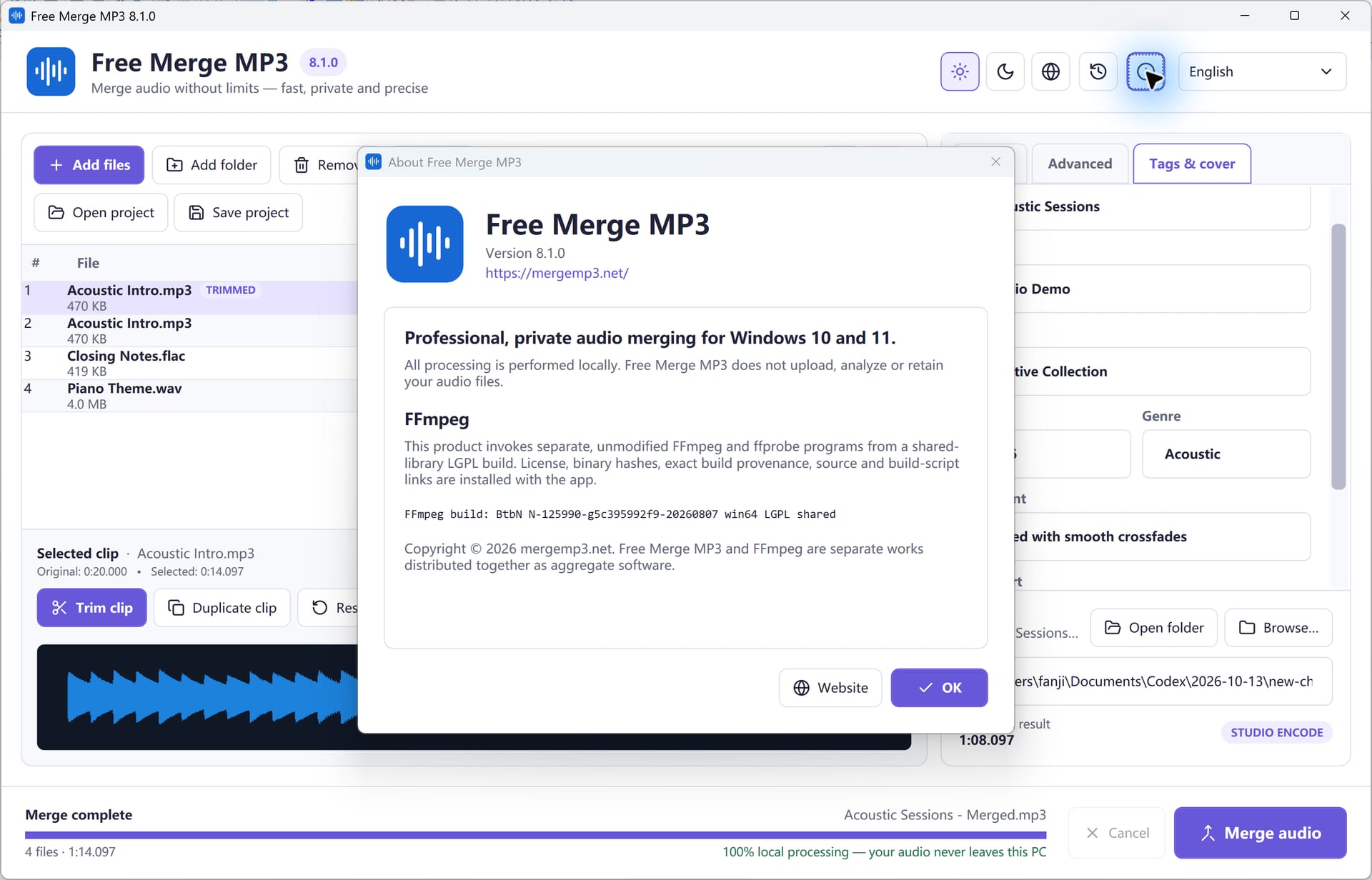This screenshot has height=880, width=1372.
Task: Click the 8.1.0 version badge
Action: coord(323,63)
